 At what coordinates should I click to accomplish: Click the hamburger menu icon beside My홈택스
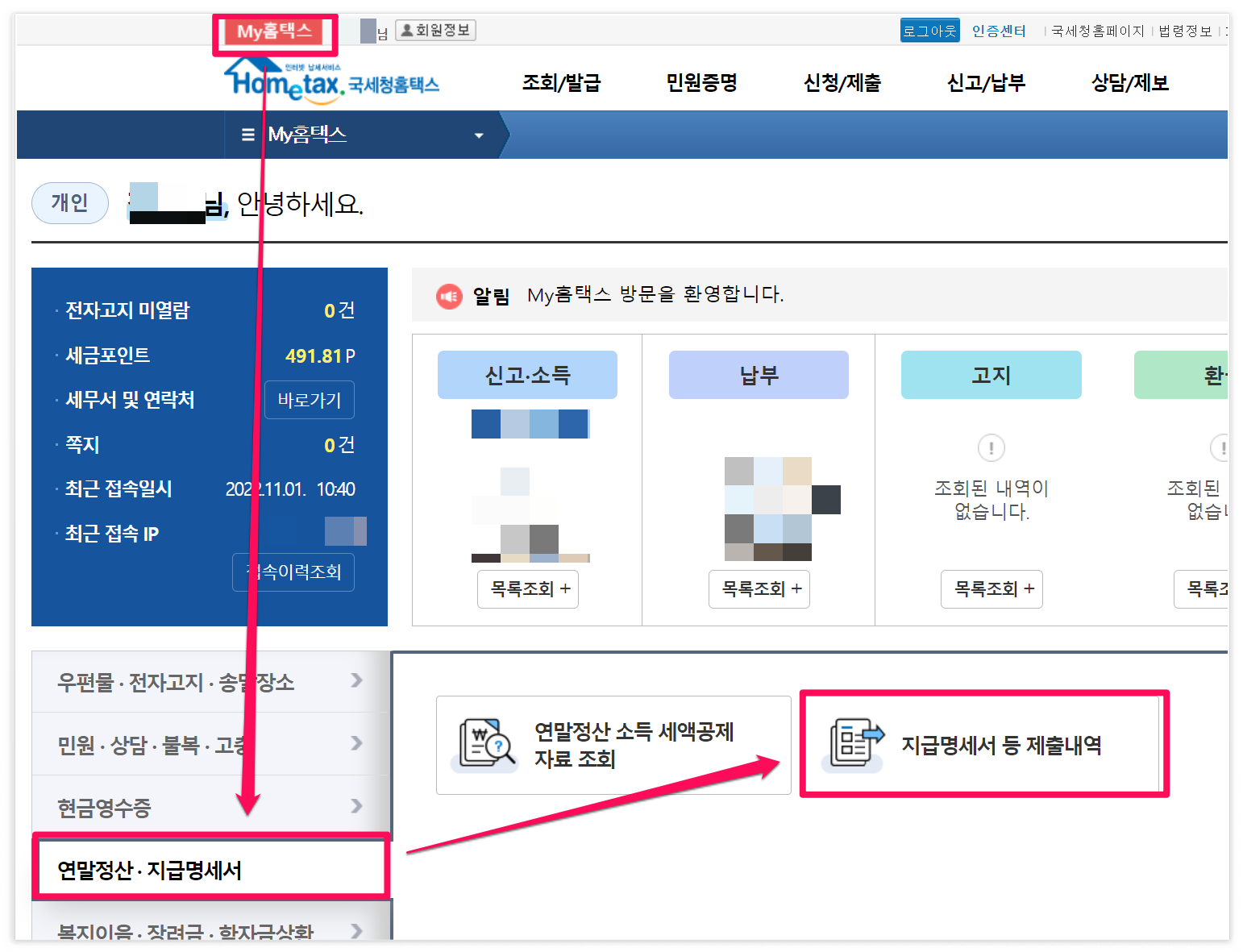(248, 135)
